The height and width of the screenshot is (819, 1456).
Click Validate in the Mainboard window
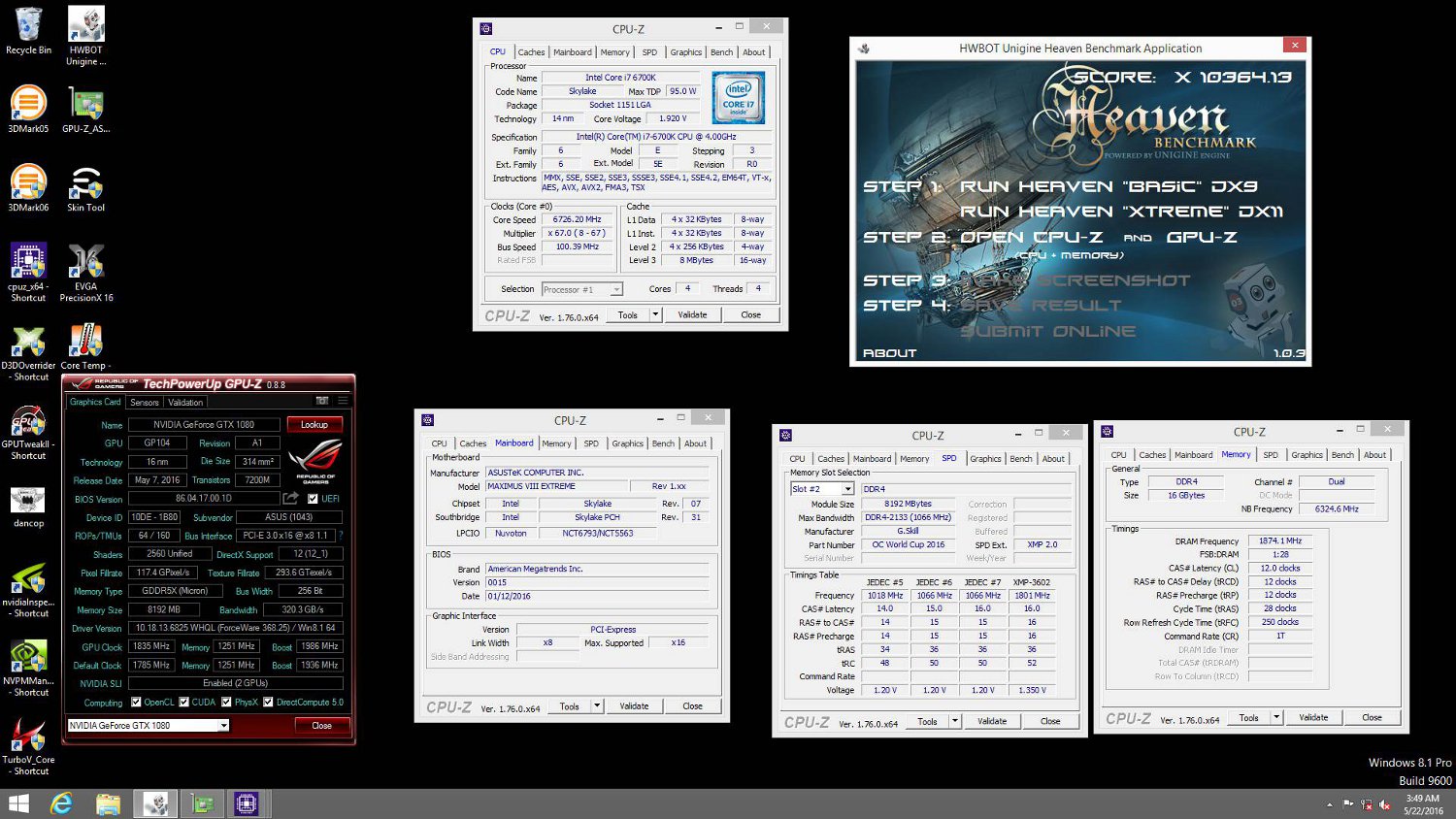tap(634, 705)
